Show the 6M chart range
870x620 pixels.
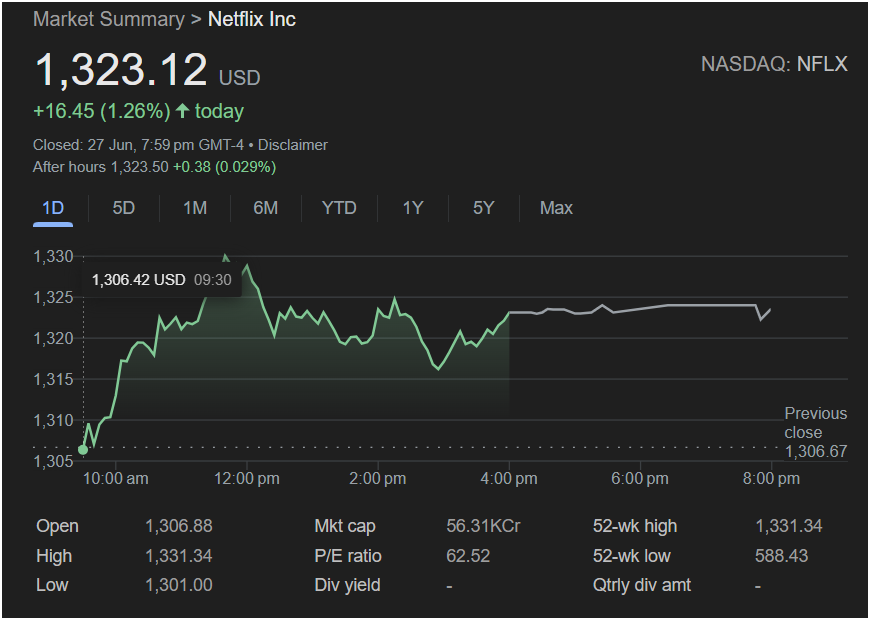(x=265, y=208)
